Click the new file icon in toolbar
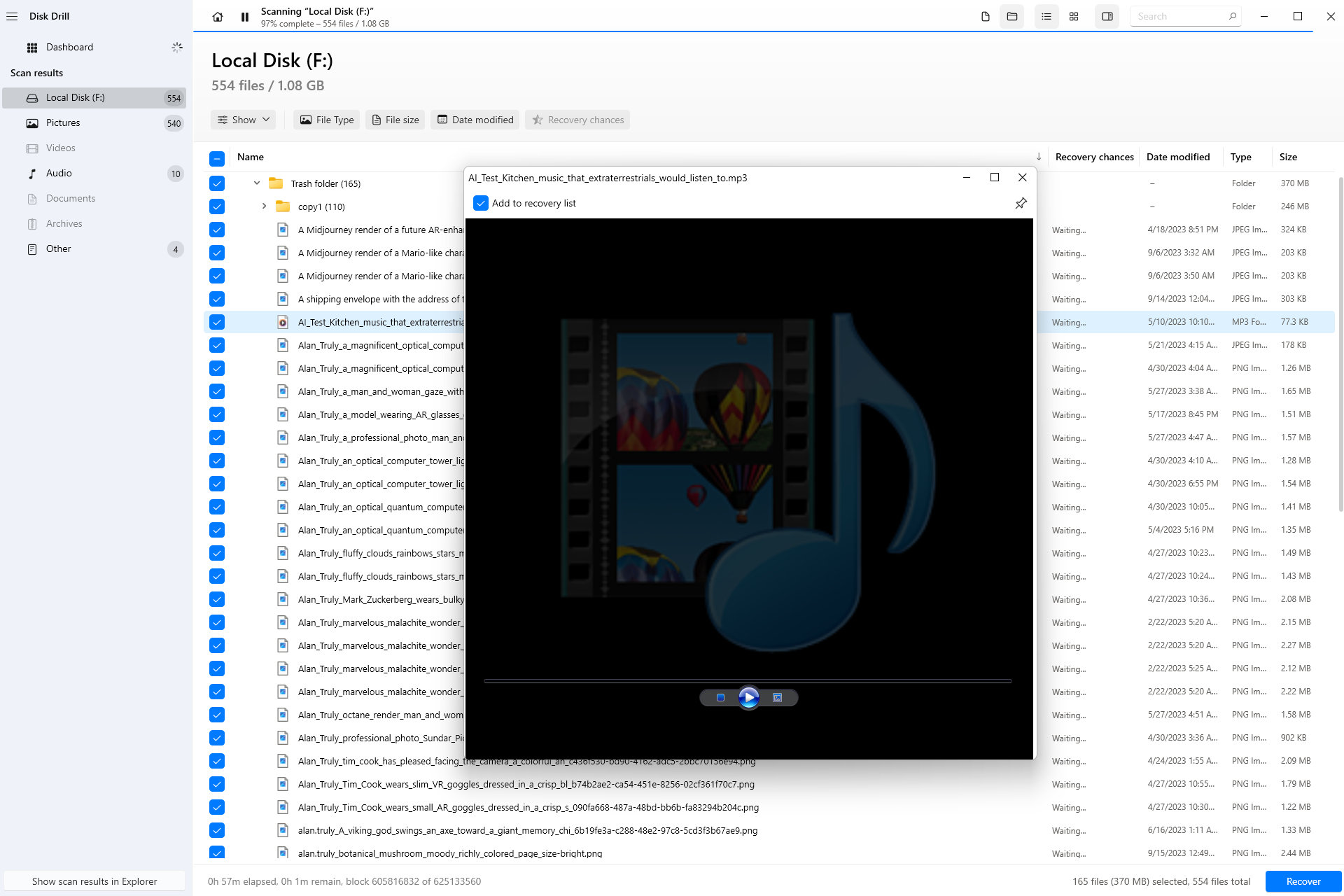1344x896 pixels. [x=984, y=15]
